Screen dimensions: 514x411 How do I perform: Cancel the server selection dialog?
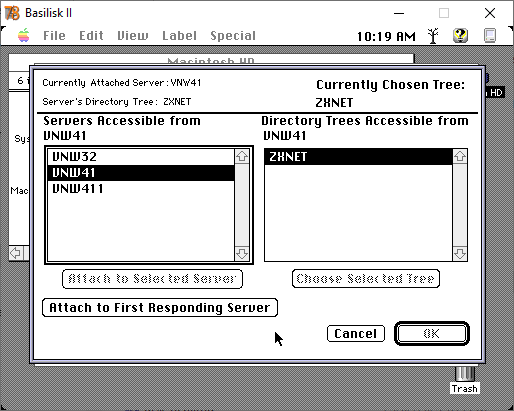click(356, 334)
